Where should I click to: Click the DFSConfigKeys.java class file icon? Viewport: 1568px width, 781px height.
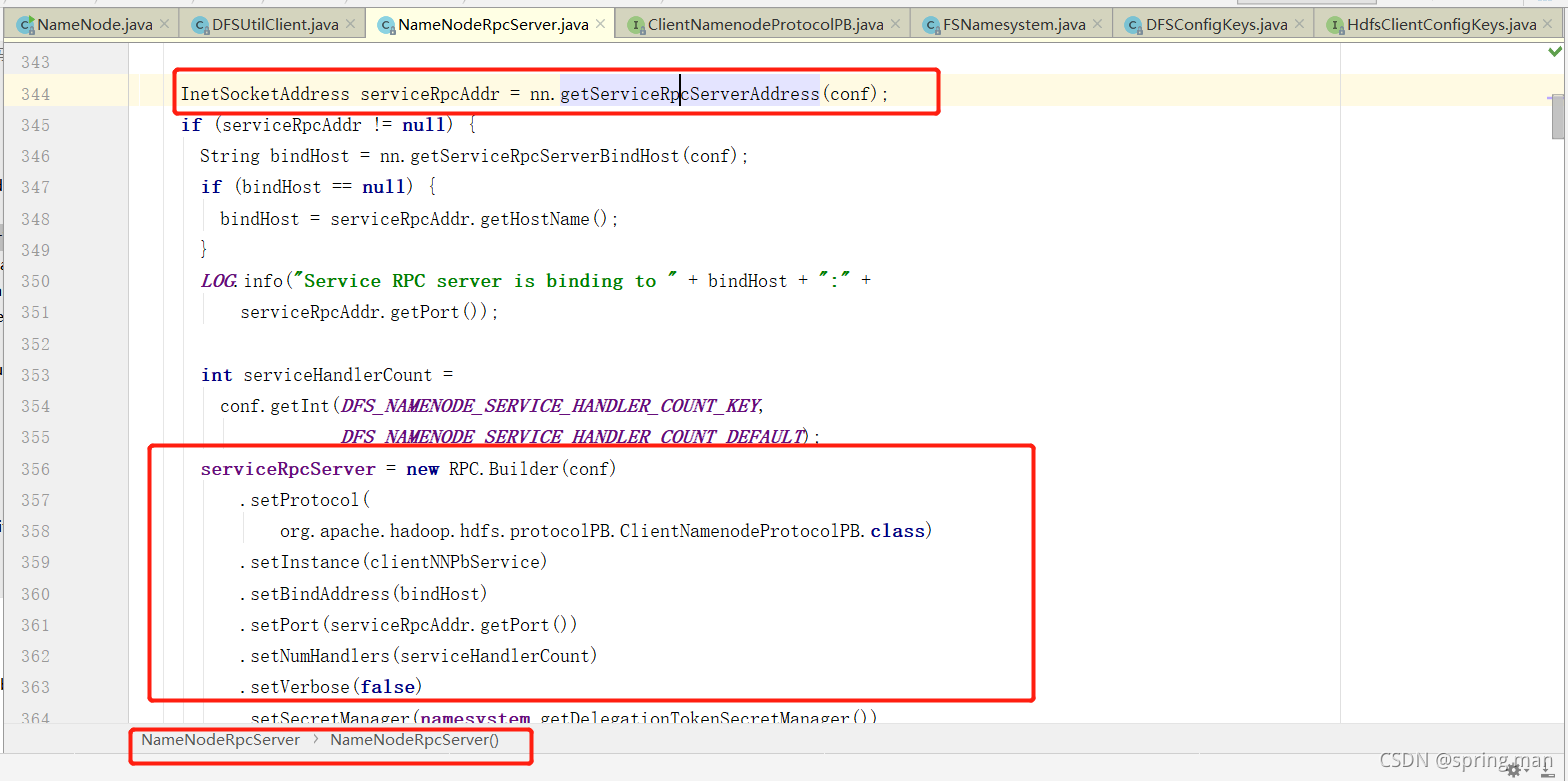[x=1132, y=24]
